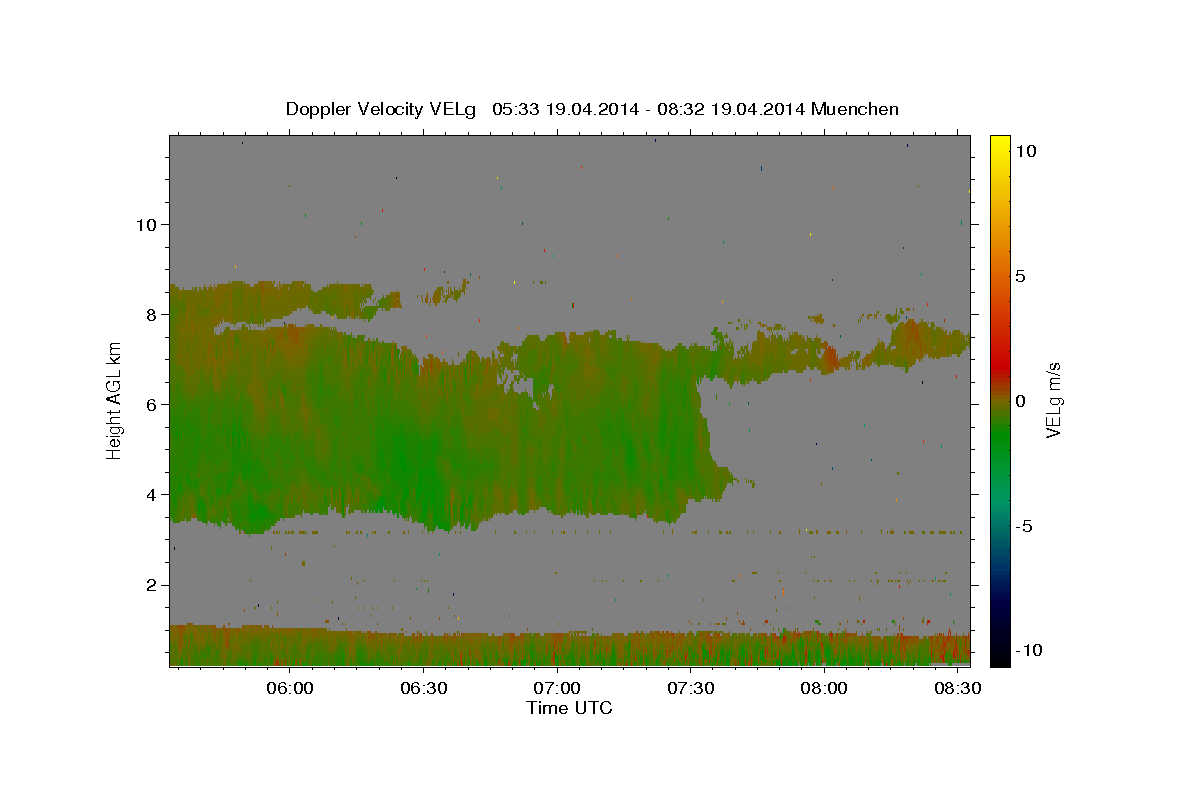The width and height of the screenshot is (1200, 800).
Task: Click colorbar tick label '0'
Action: click(x=1020, y=401)
